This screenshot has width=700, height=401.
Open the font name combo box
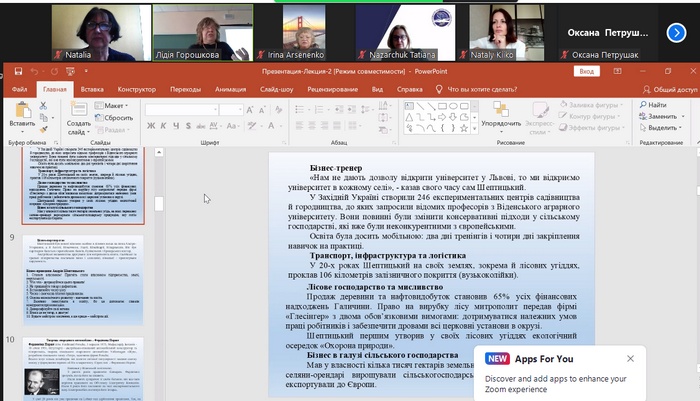[x=182, y=109]
